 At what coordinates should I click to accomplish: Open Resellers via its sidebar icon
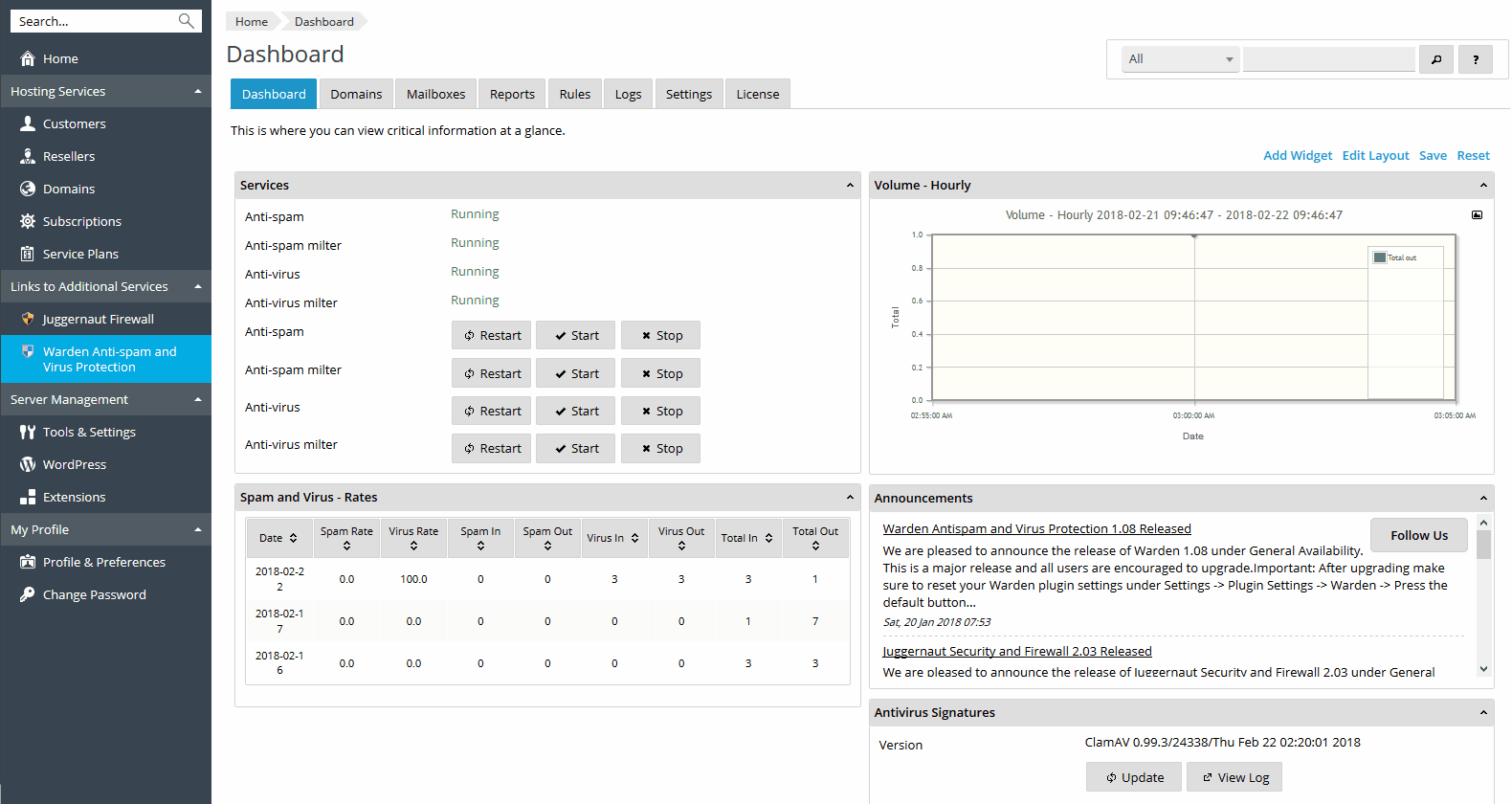click(x=28, y=156)
